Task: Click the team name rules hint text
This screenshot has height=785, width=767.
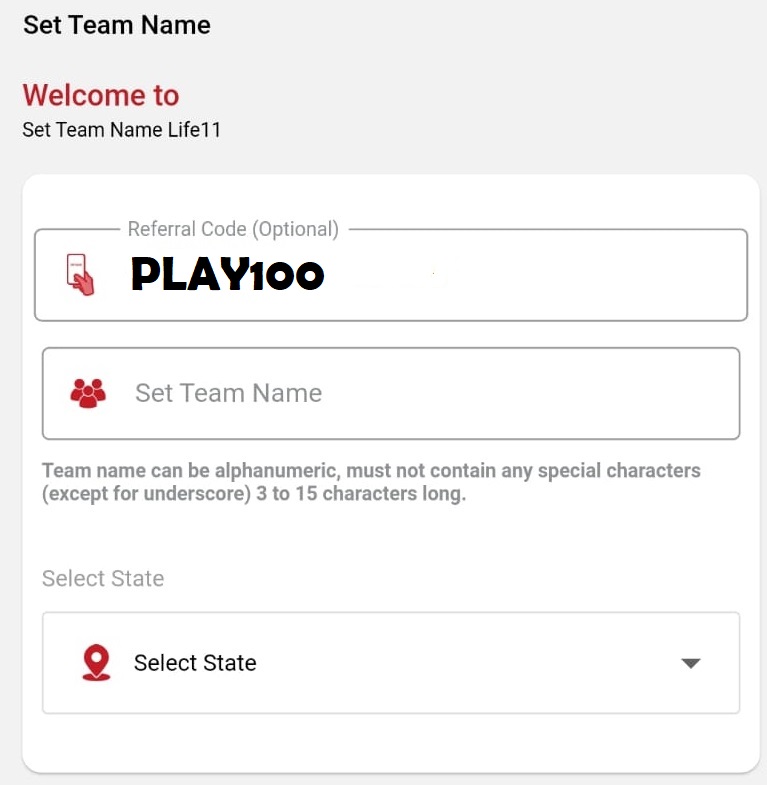Action: pos(371,482)
